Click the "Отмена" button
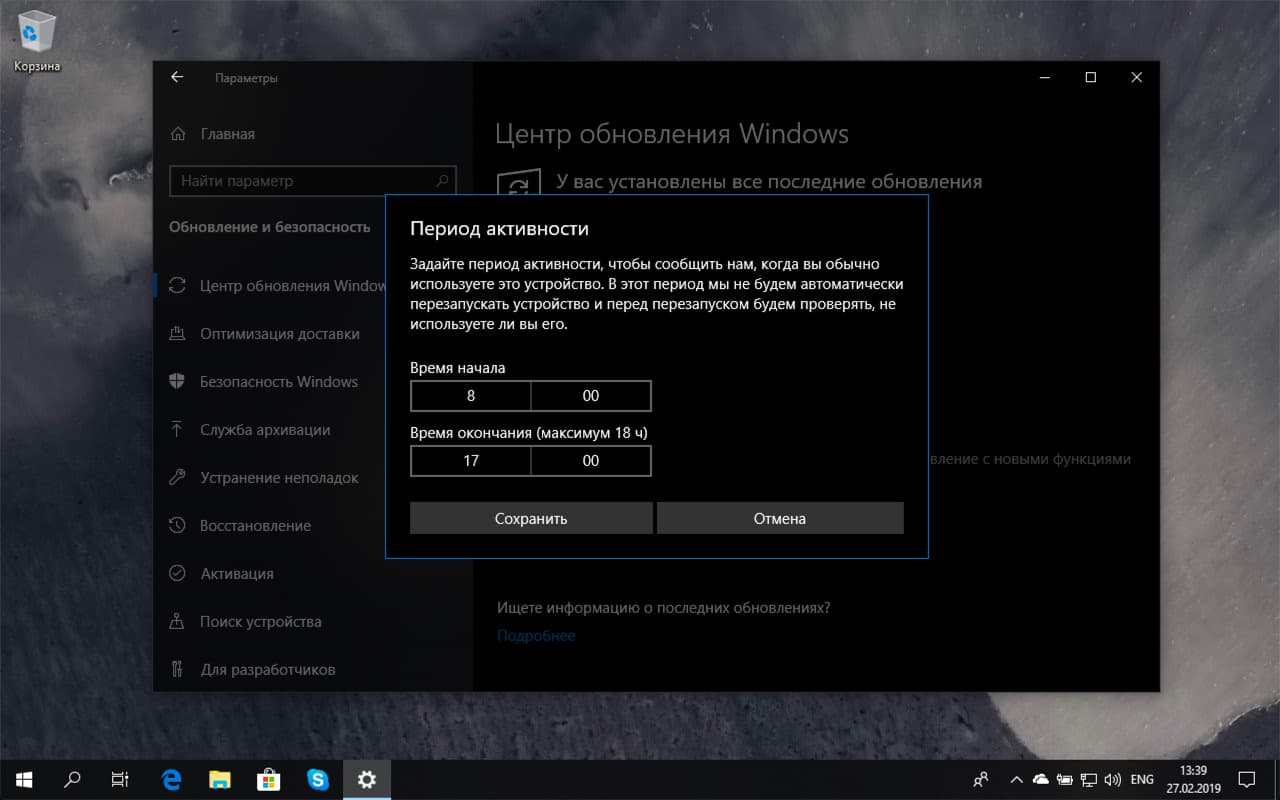The width and height of the screenshot is (1280, 800). coord(780,518)
